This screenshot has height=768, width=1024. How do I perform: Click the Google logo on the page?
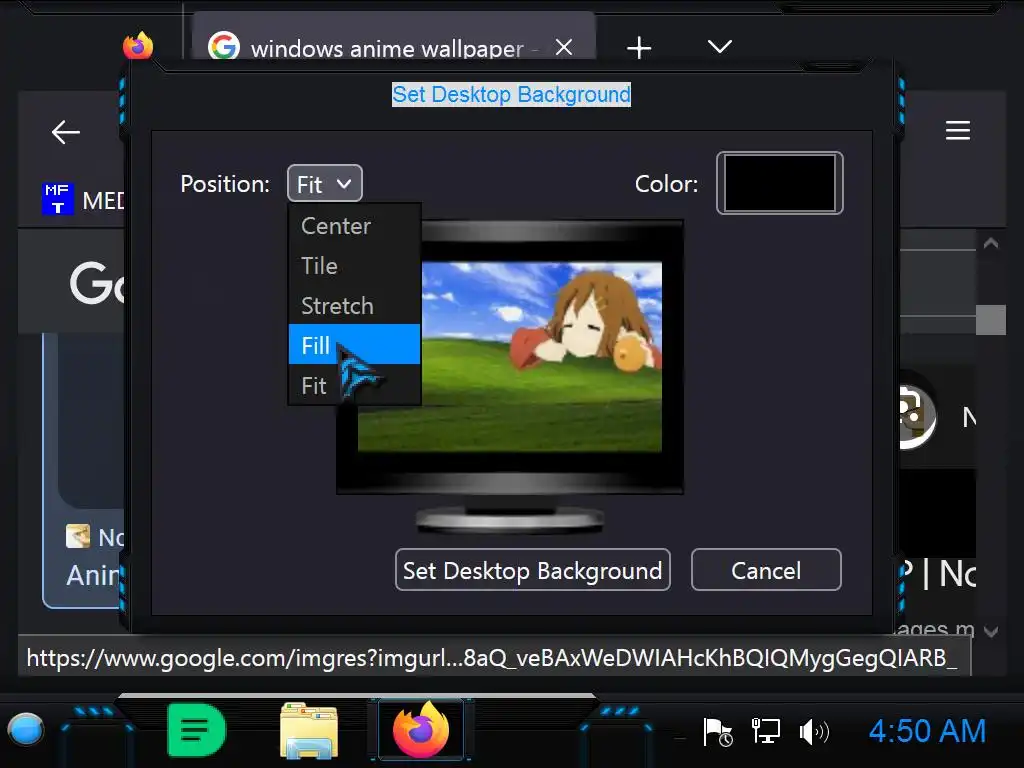(x=97, y=283)
